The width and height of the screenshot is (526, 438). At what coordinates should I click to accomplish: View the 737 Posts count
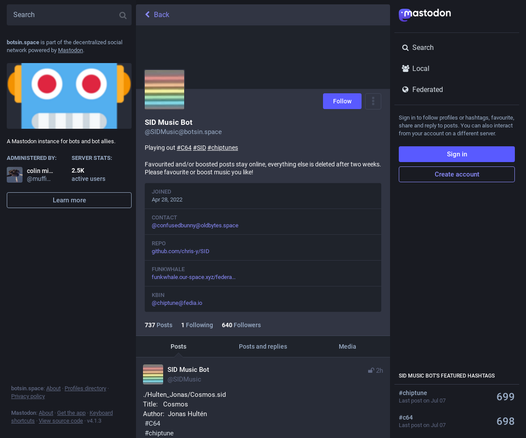click(x=158, y=325)
